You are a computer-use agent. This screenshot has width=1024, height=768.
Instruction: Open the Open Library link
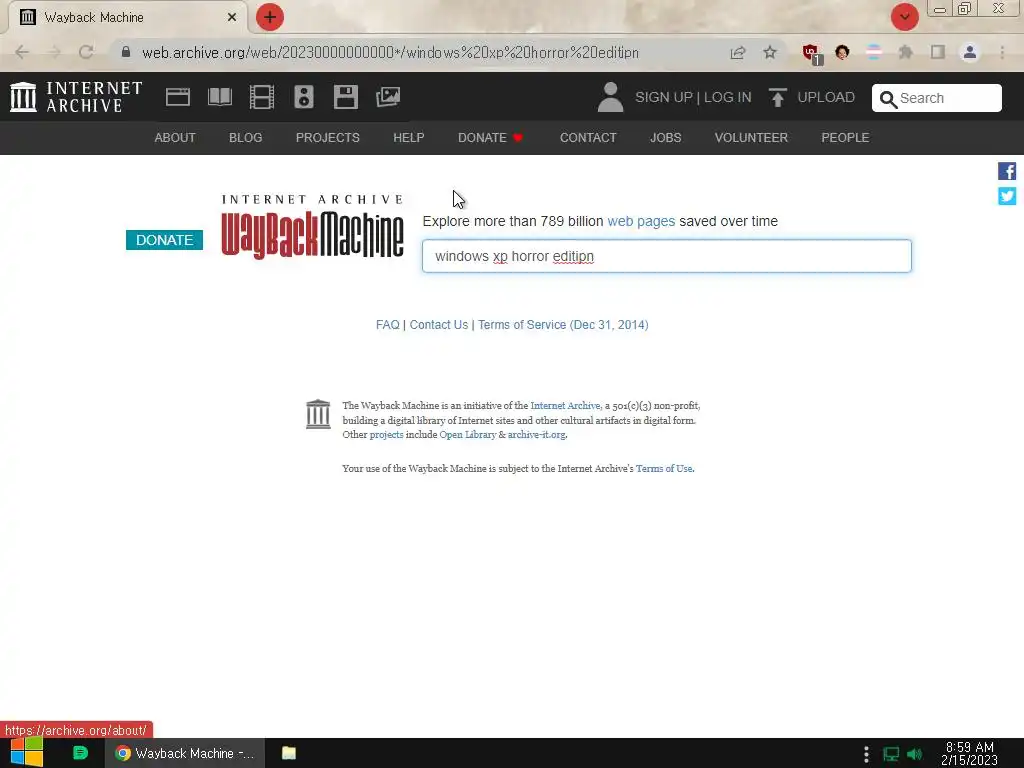coord(468,434)
